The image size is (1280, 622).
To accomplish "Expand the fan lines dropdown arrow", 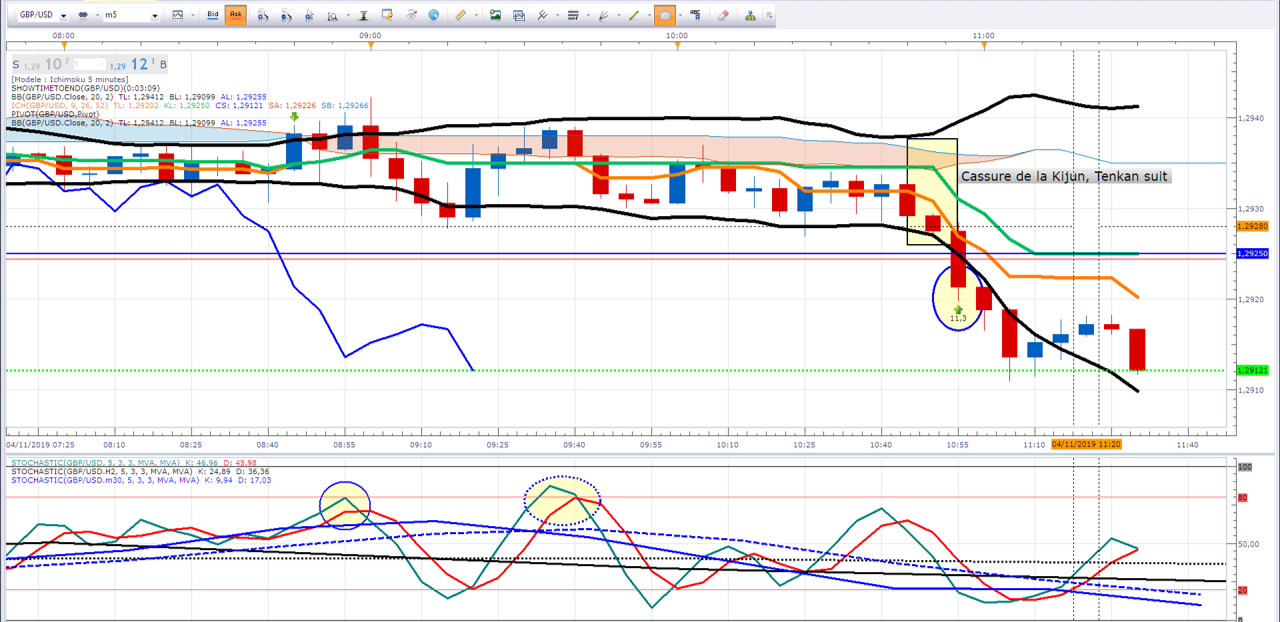I will (x=619, y=15).
